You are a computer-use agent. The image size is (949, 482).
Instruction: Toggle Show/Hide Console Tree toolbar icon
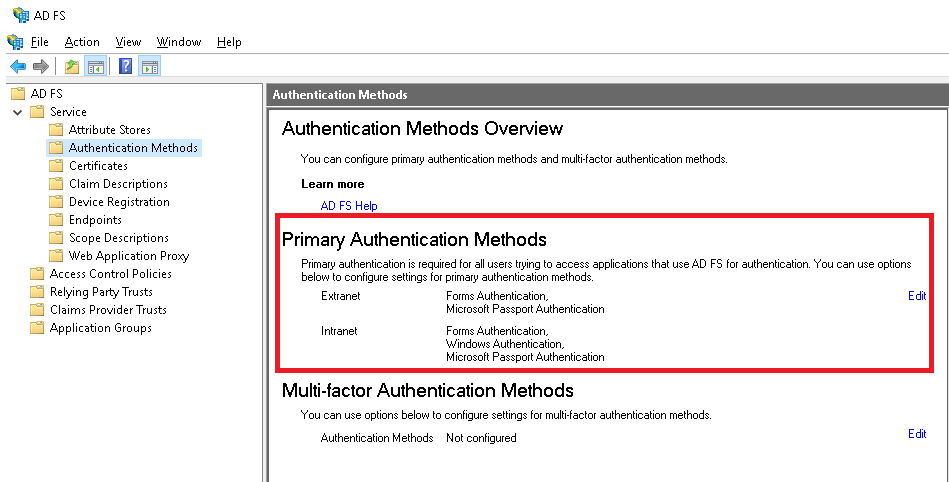click(x=96, y=67)
